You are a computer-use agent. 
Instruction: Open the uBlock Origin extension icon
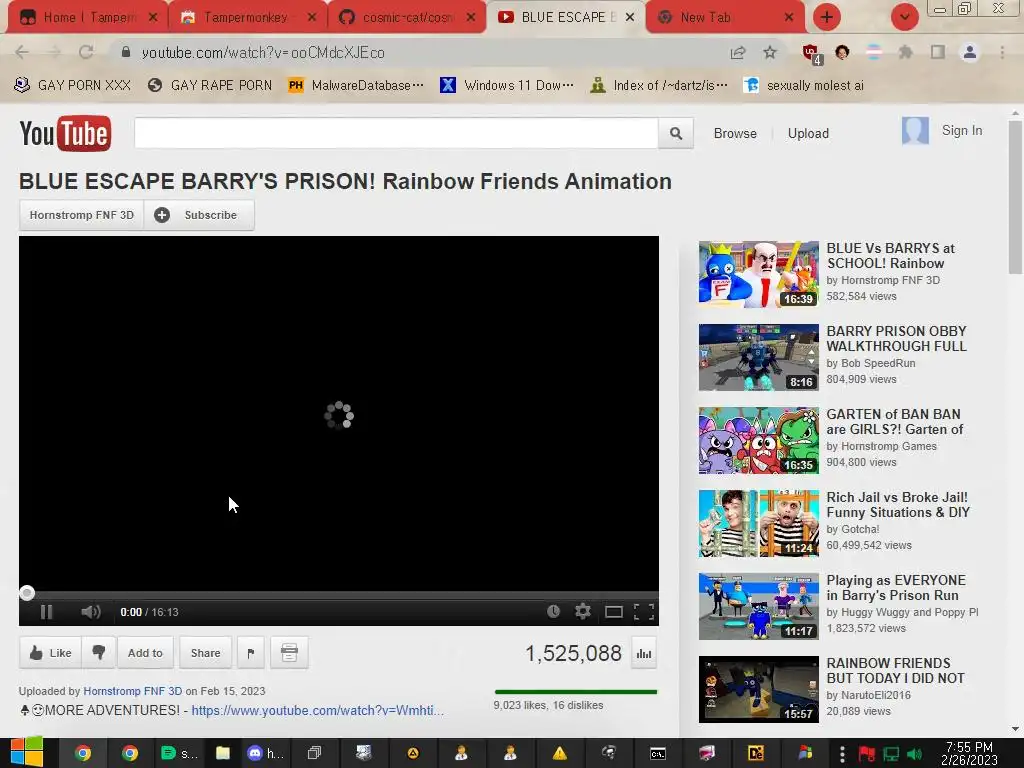coord(812,54)
